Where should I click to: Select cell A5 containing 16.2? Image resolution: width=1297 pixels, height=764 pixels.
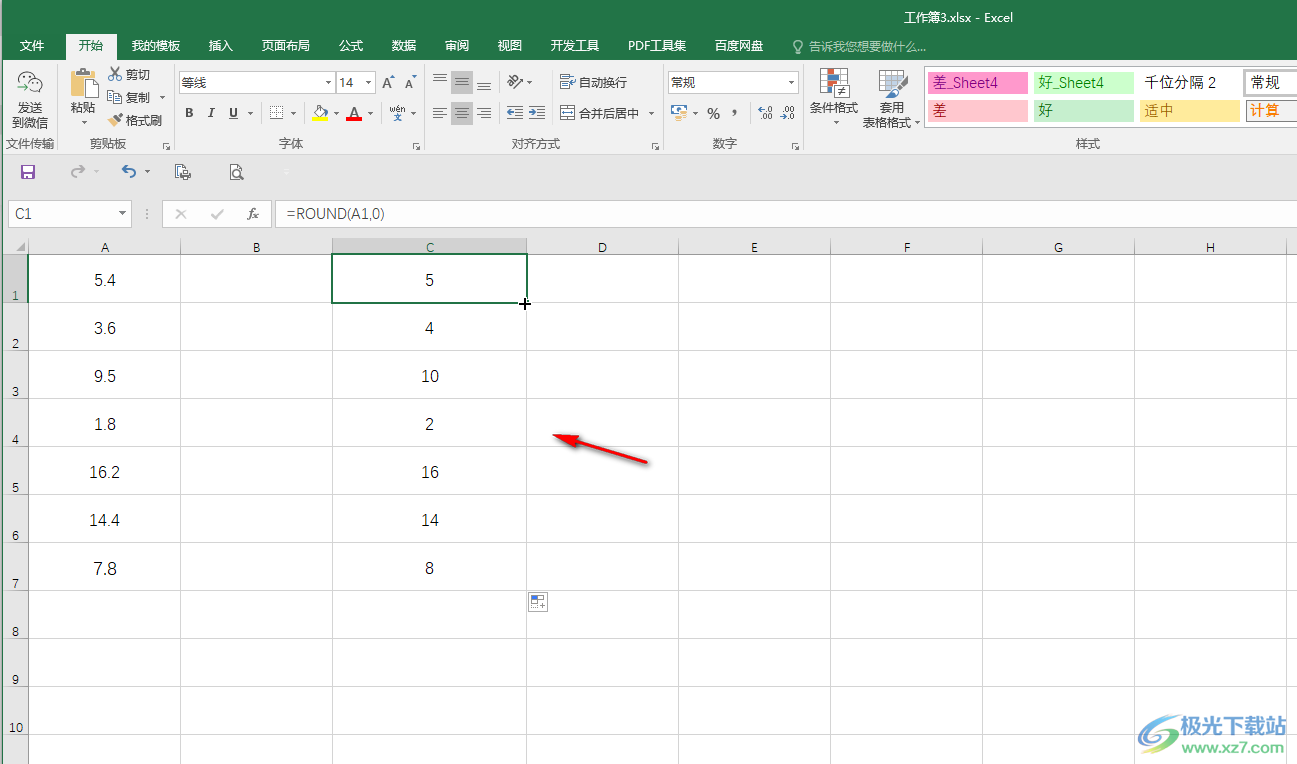[105, 472]
